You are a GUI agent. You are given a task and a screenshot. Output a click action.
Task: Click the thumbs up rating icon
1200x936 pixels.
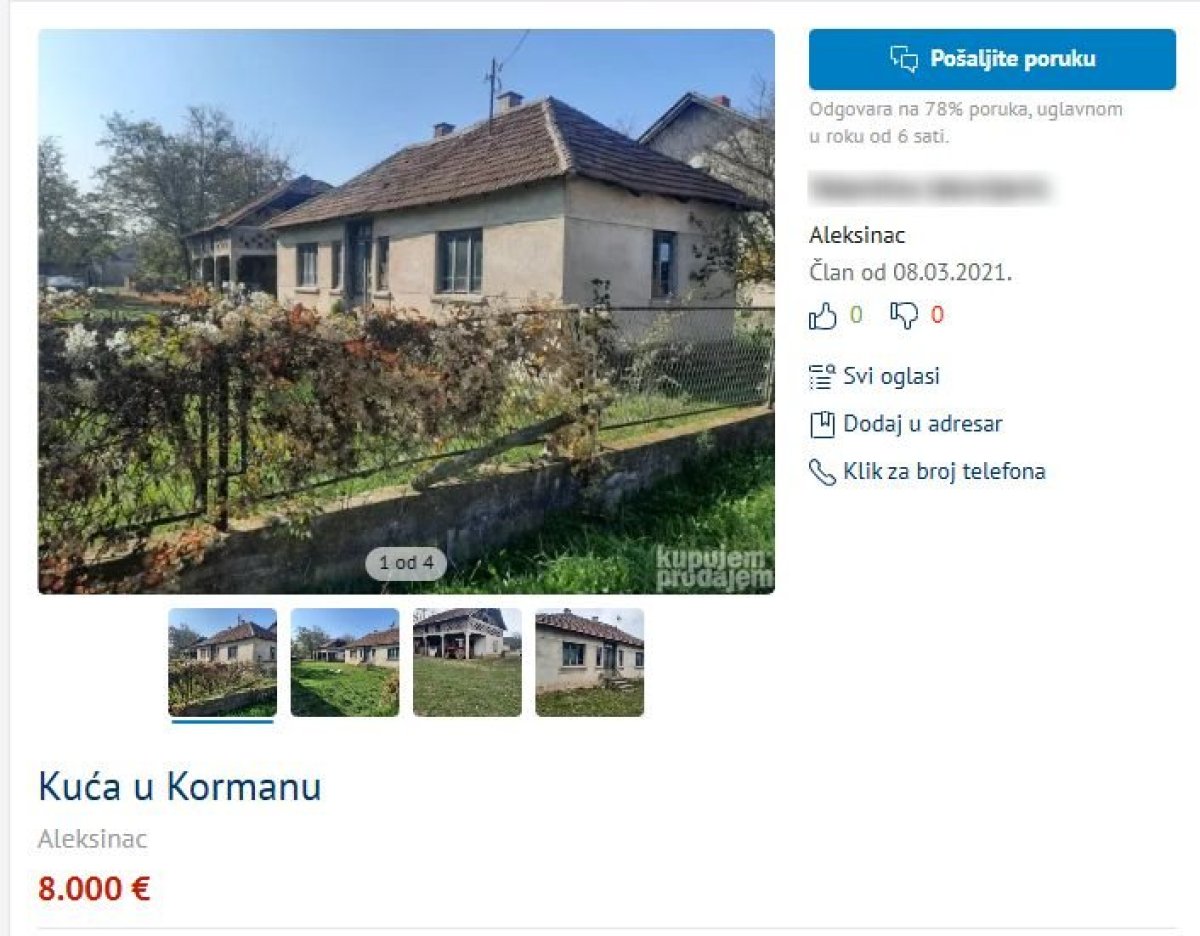coord(822,316)
